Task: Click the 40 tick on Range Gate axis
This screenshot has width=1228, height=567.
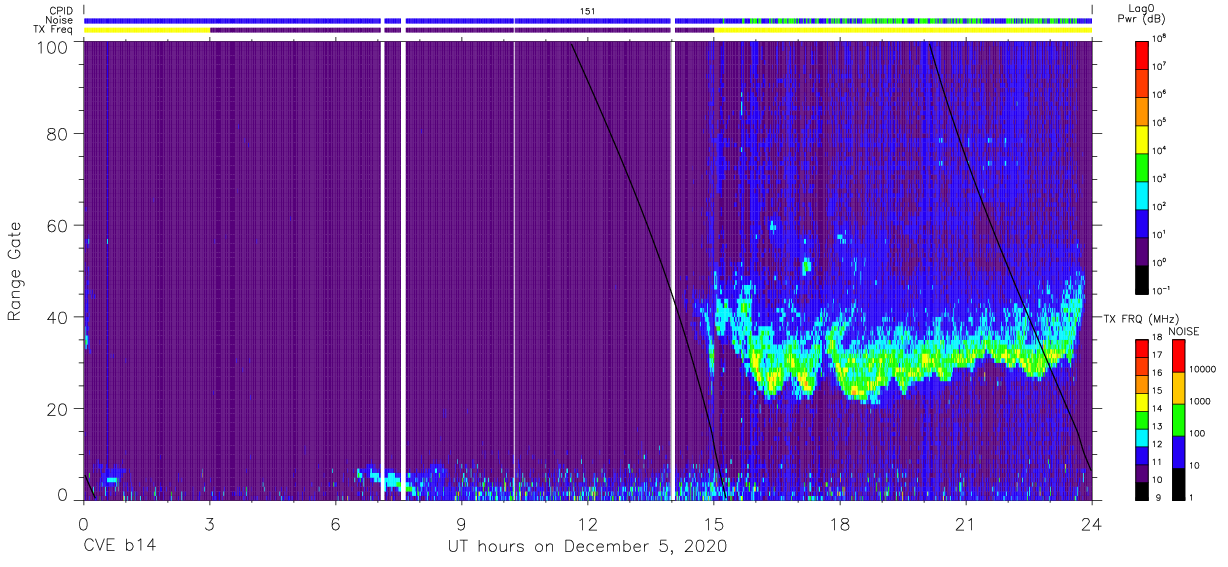Action: [x=57, y=317]
